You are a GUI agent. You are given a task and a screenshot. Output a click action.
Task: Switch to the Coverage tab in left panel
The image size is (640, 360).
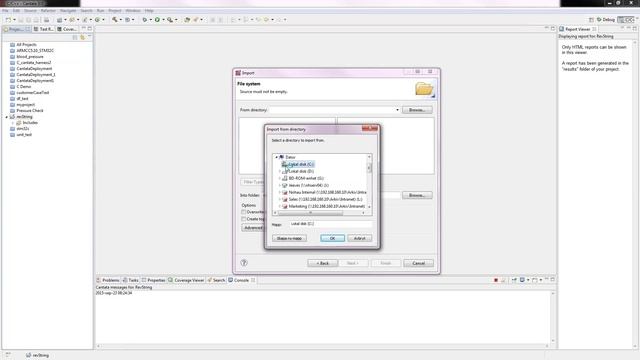(x=67, y=29)
